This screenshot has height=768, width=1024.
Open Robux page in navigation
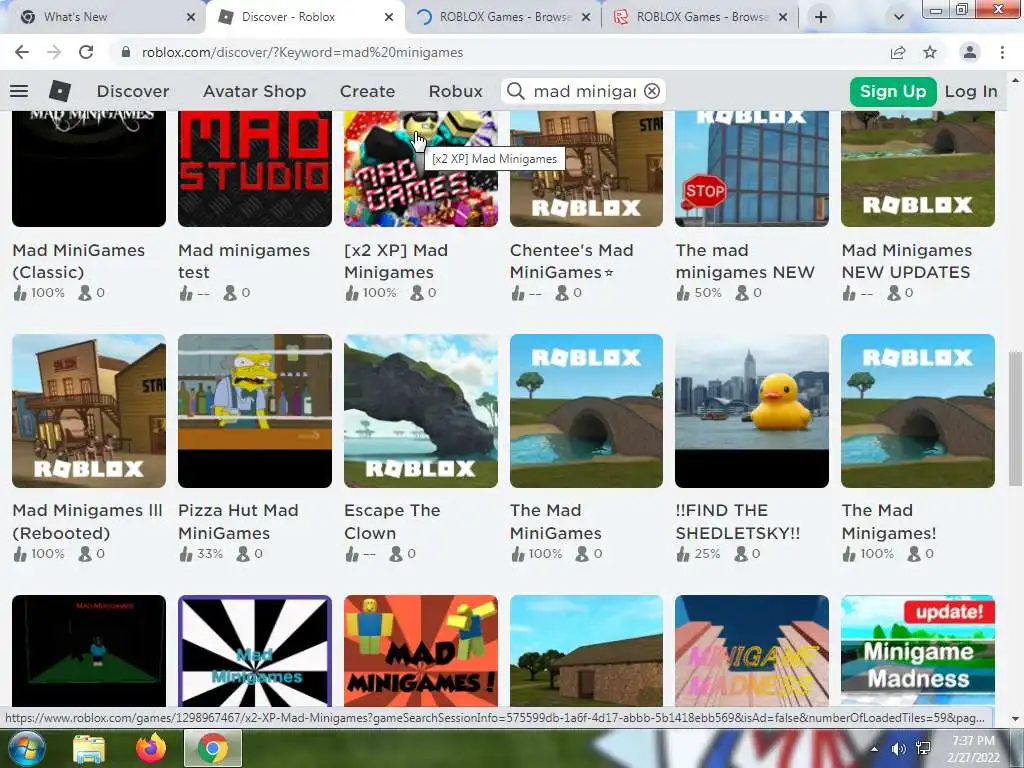click(x=455, y=91)
